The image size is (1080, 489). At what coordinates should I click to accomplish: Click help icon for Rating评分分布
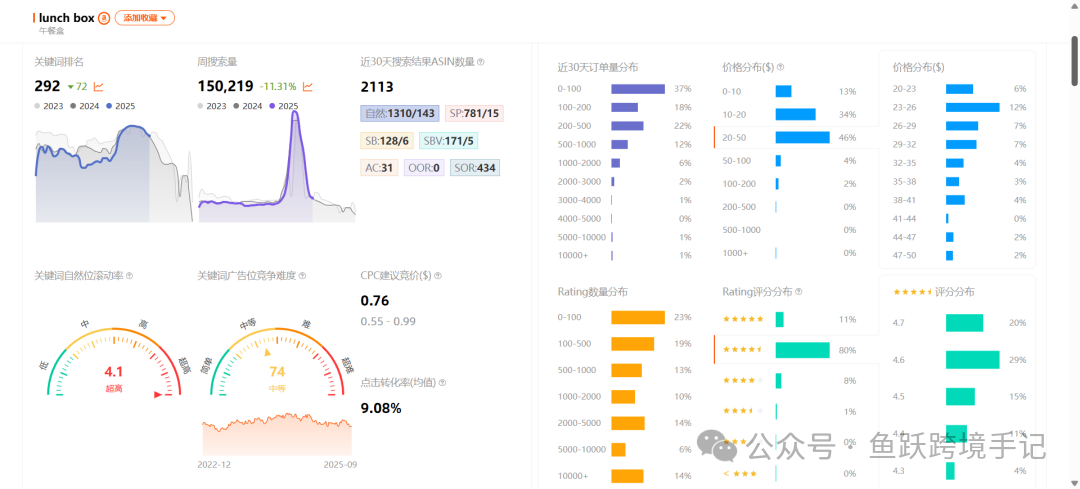pos(798,292)
